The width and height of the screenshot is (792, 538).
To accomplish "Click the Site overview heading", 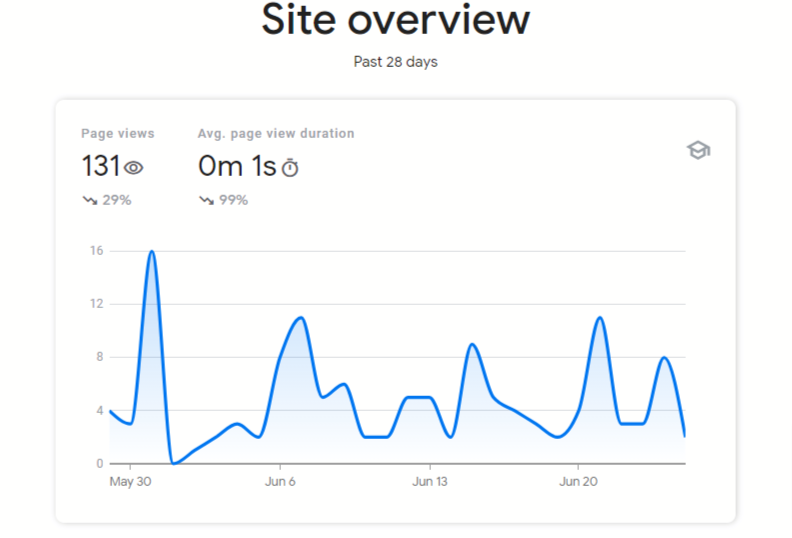I will (x=395, y=20).
